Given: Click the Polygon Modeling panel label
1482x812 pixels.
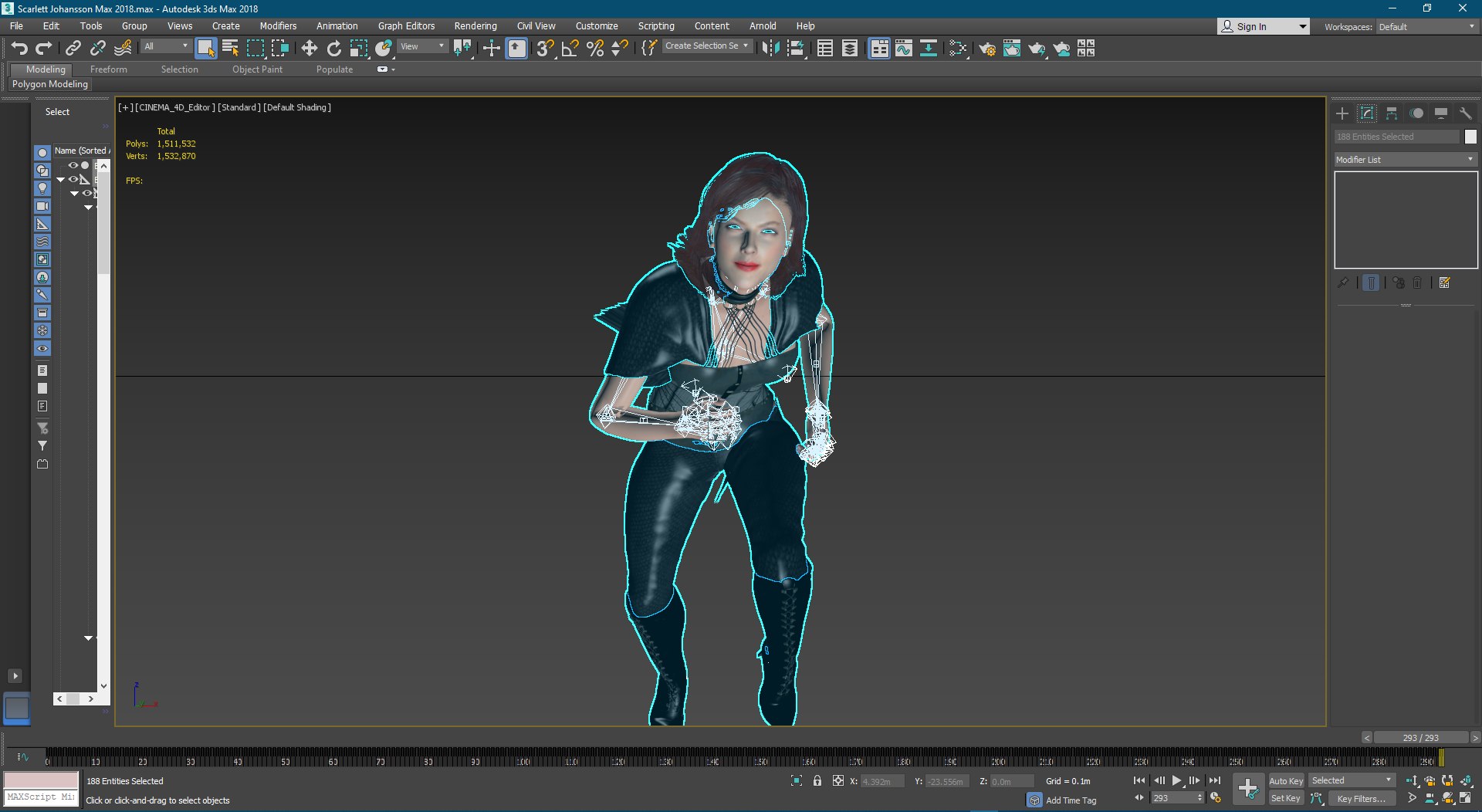Looking at the screenshot, I should (49, 84).
